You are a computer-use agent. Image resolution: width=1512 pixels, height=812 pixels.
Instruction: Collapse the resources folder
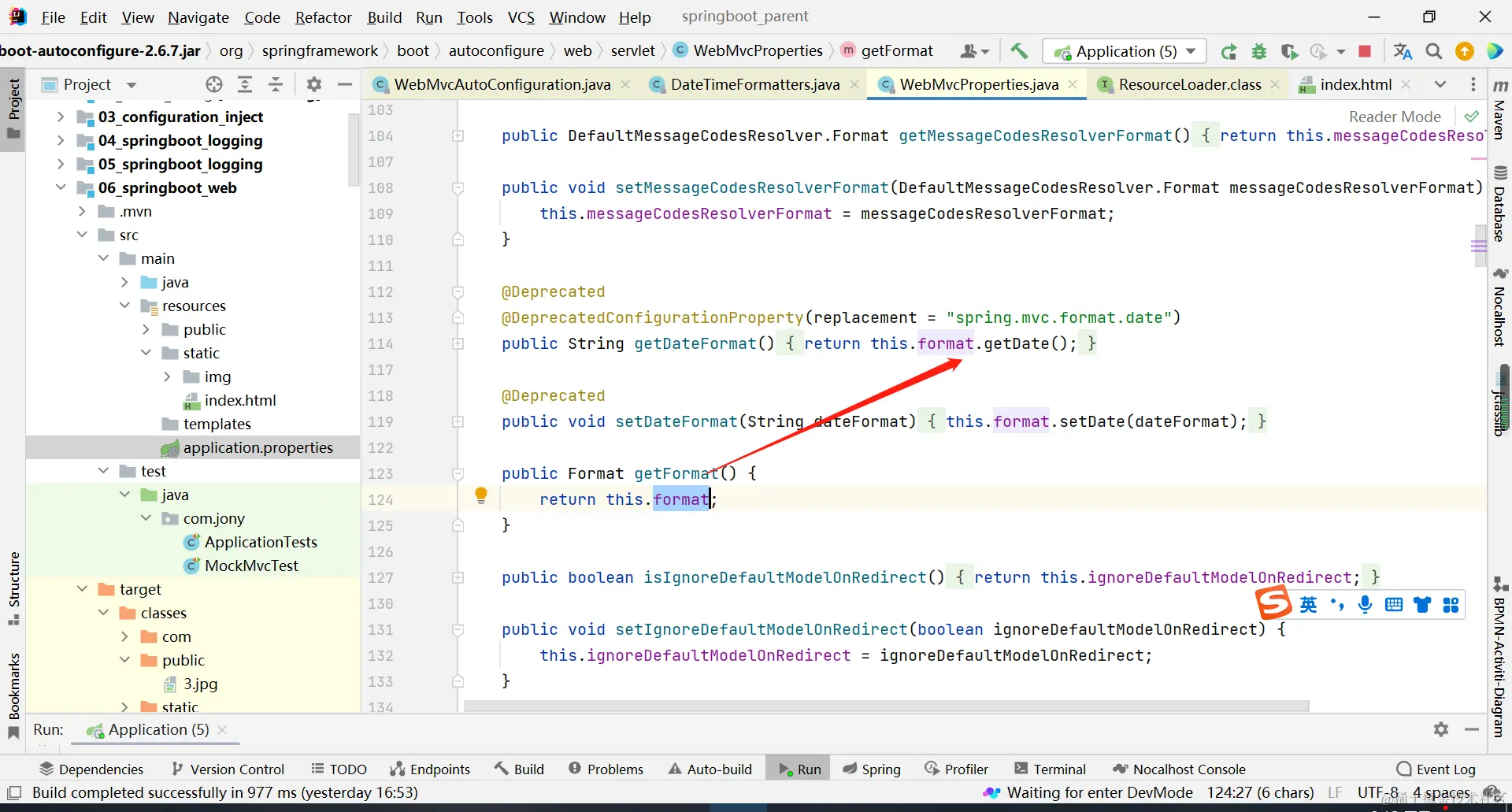coord(124,306)
